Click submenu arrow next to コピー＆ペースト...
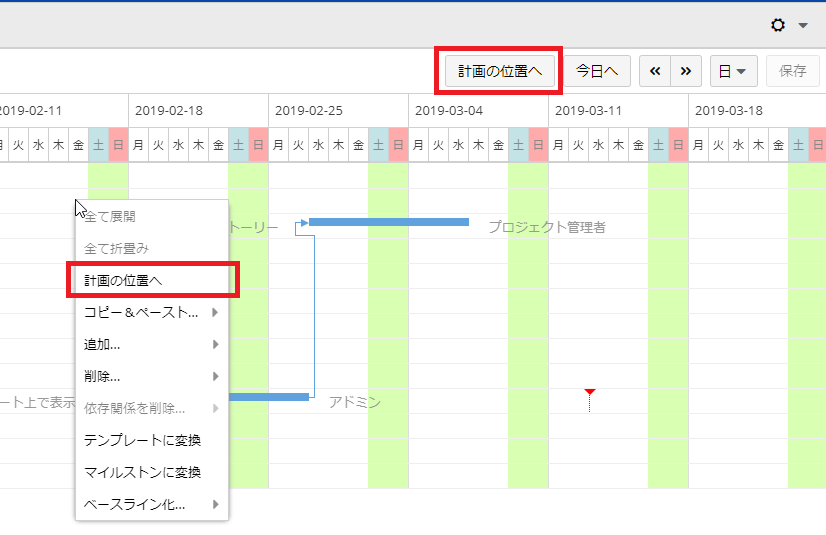Screen dimensions: 826x535 pos(215,312)
